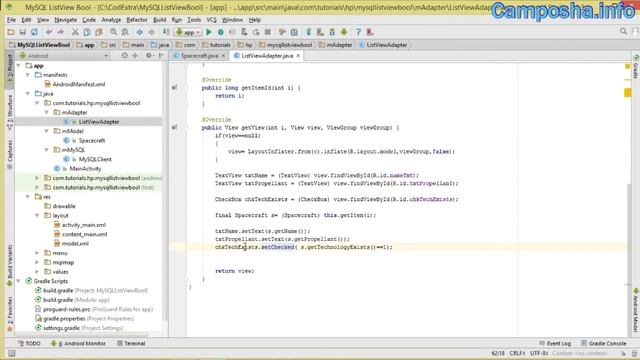Screen dimensions: 640x360
Task: Open the Gradle Console
Action: 604,343
